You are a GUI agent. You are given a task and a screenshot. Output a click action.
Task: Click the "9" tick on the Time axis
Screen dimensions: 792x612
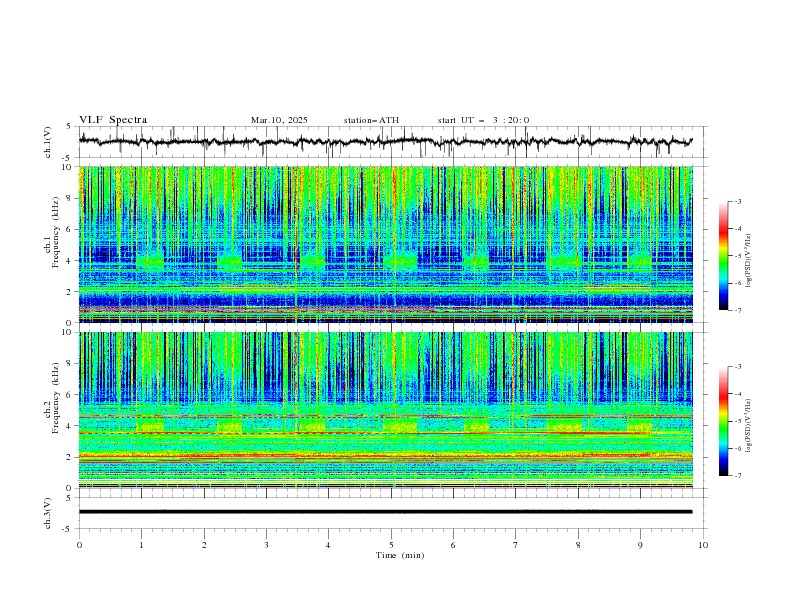[x=640, y=545]
